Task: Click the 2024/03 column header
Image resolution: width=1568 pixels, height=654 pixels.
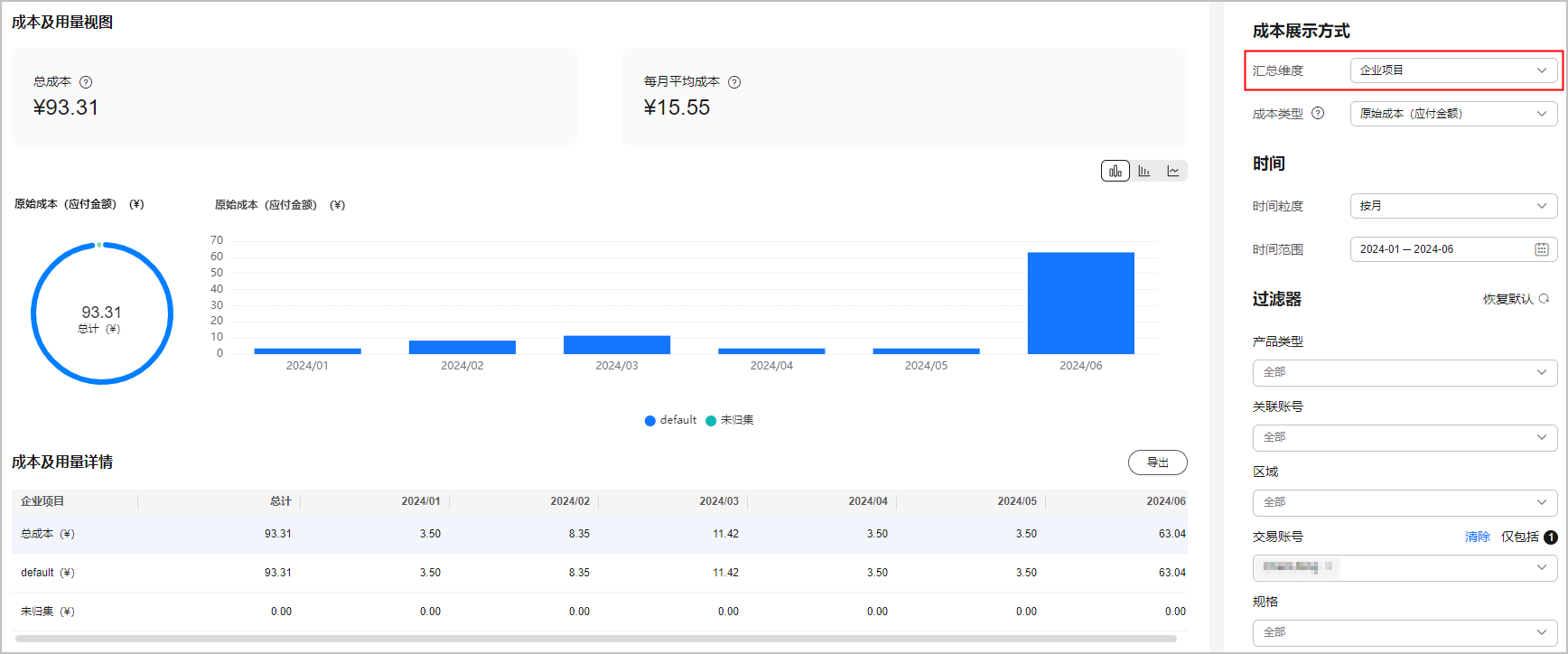Action: 719,501
